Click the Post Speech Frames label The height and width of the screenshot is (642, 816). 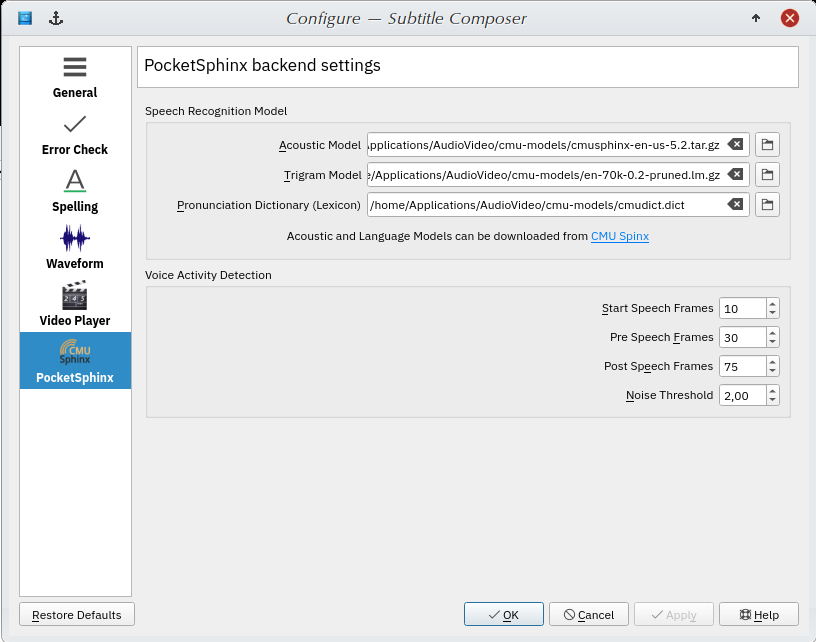[x=658, y=367]
